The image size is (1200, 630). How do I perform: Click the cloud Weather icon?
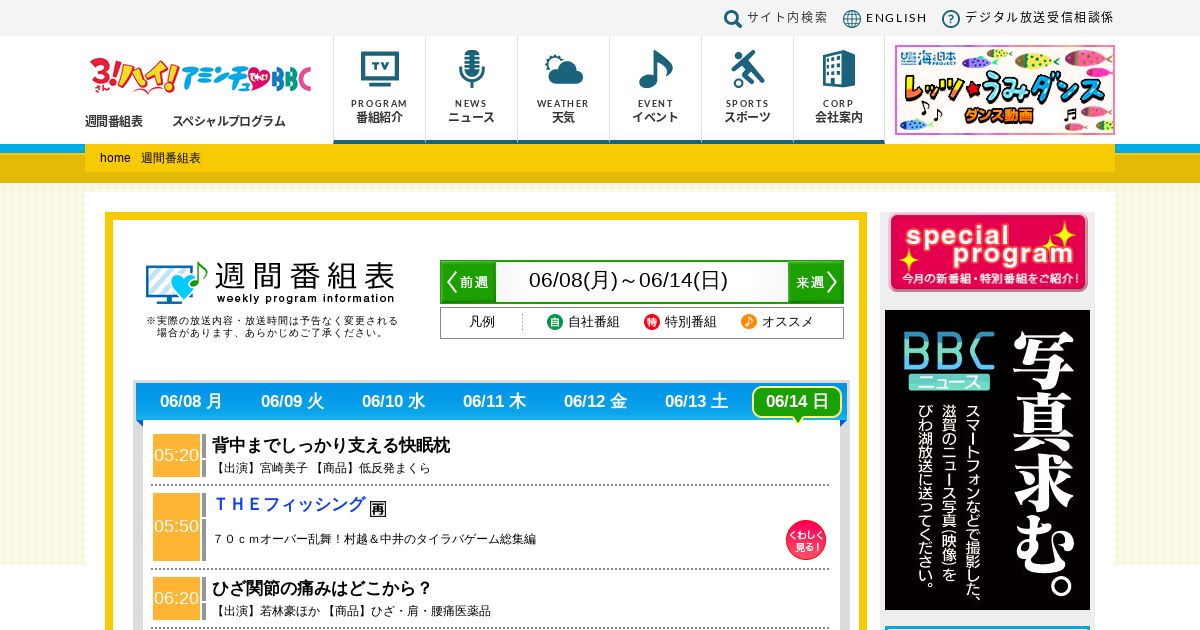(563, 70)
